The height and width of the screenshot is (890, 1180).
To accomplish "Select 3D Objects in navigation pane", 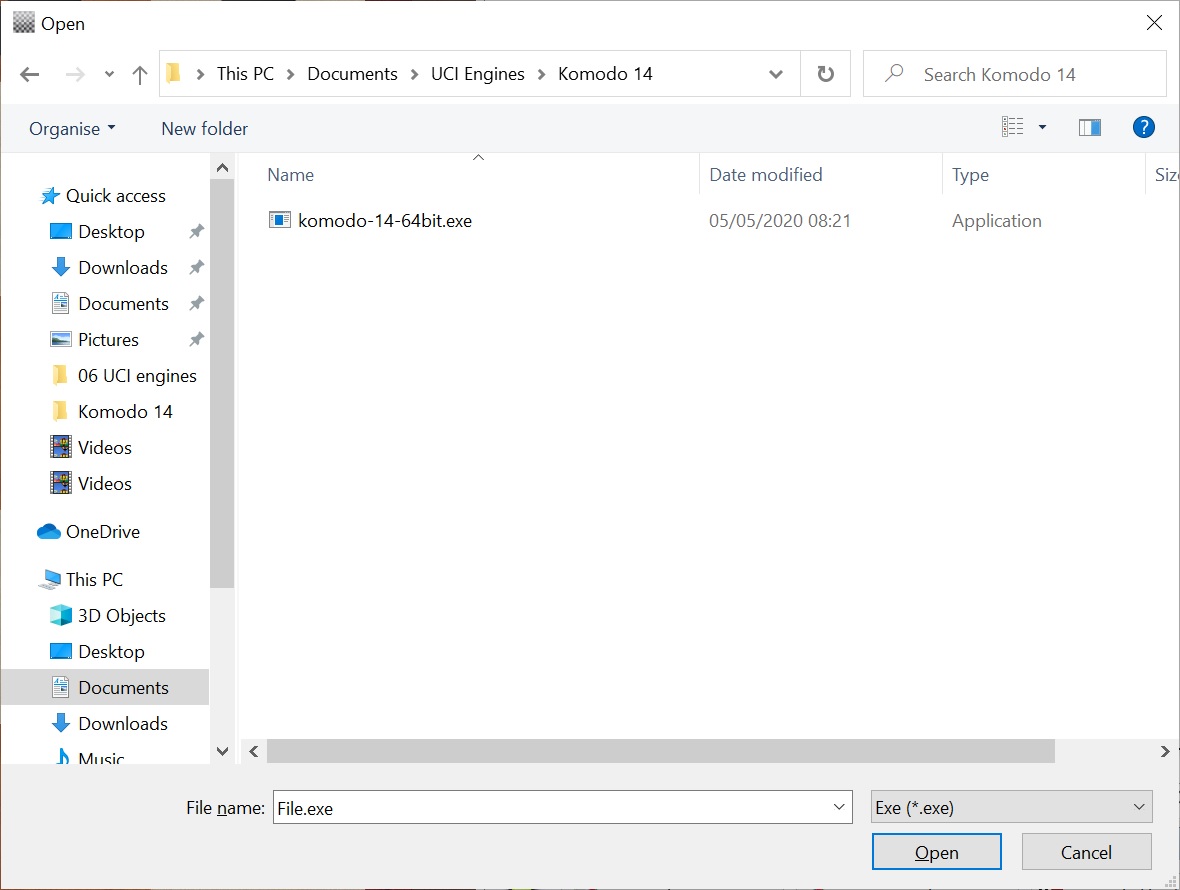I will click(x=121, y=616).
